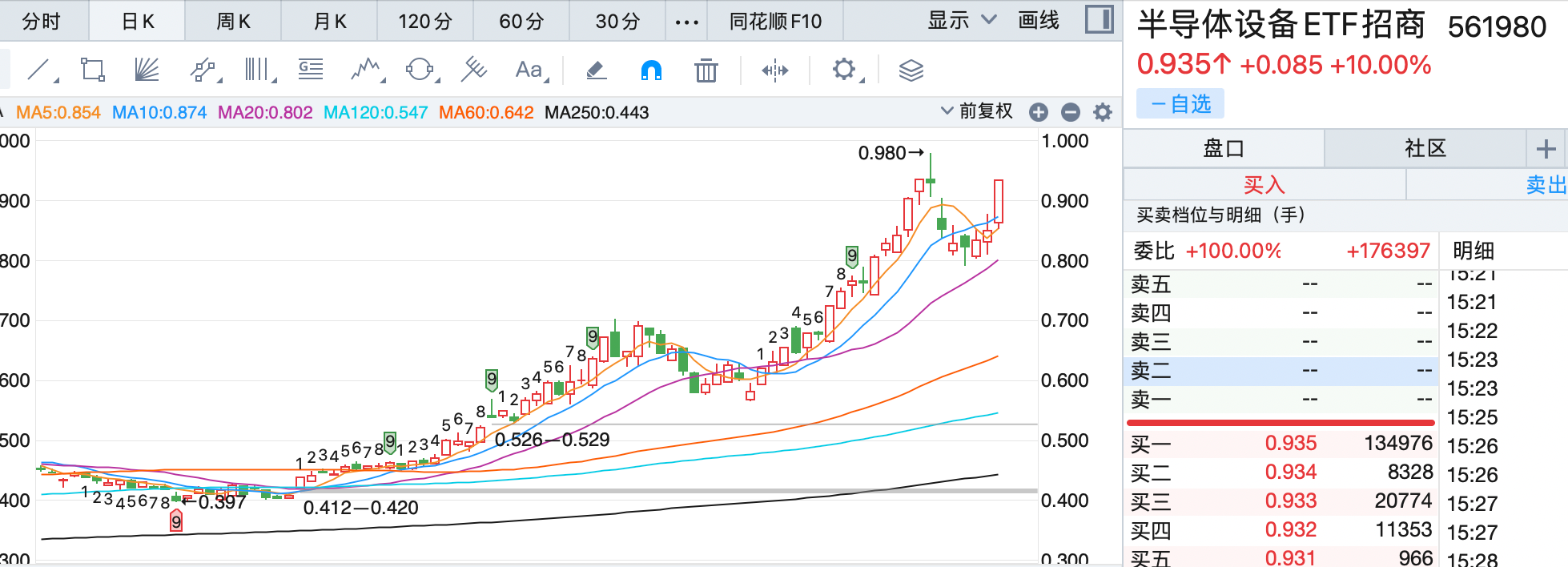Click the 委比 +100.00% value
Screen dimensions: 1568x567
1233,251
